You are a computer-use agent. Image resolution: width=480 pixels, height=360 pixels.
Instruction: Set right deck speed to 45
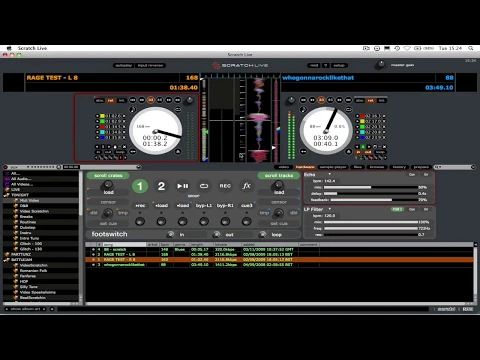click(330, 100)
